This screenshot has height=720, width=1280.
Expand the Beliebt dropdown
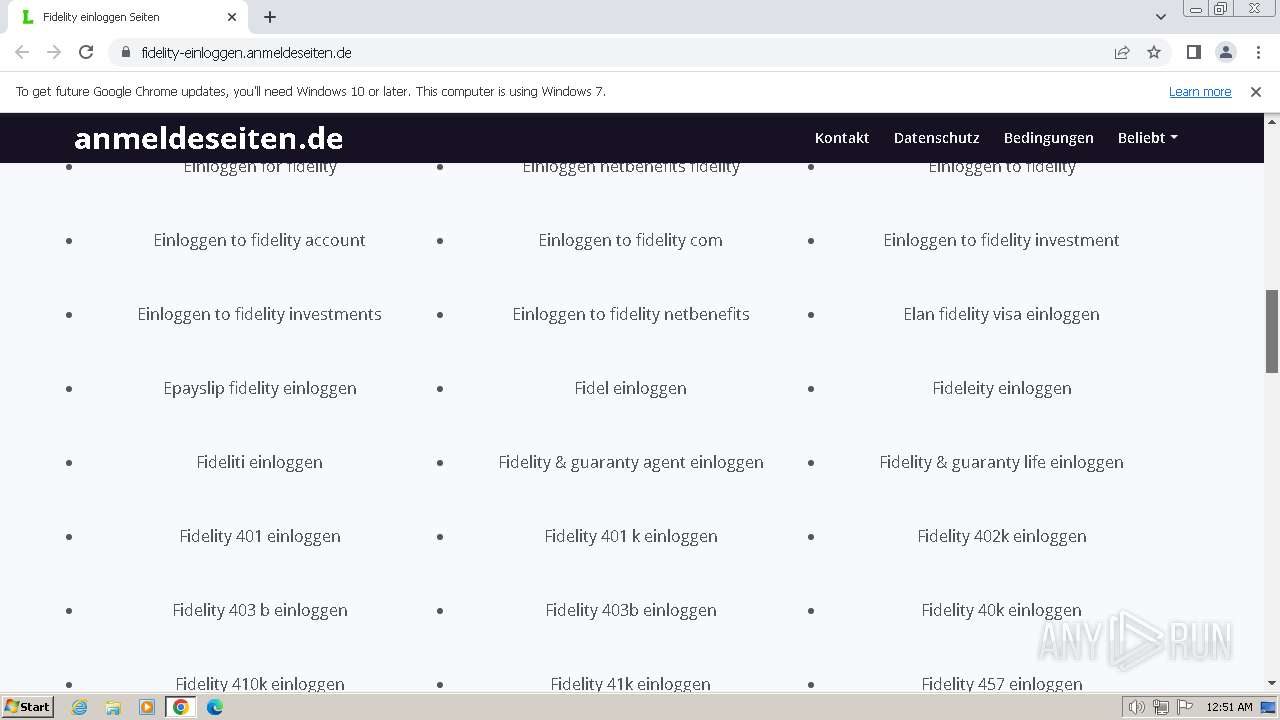tap(1147, 138)
